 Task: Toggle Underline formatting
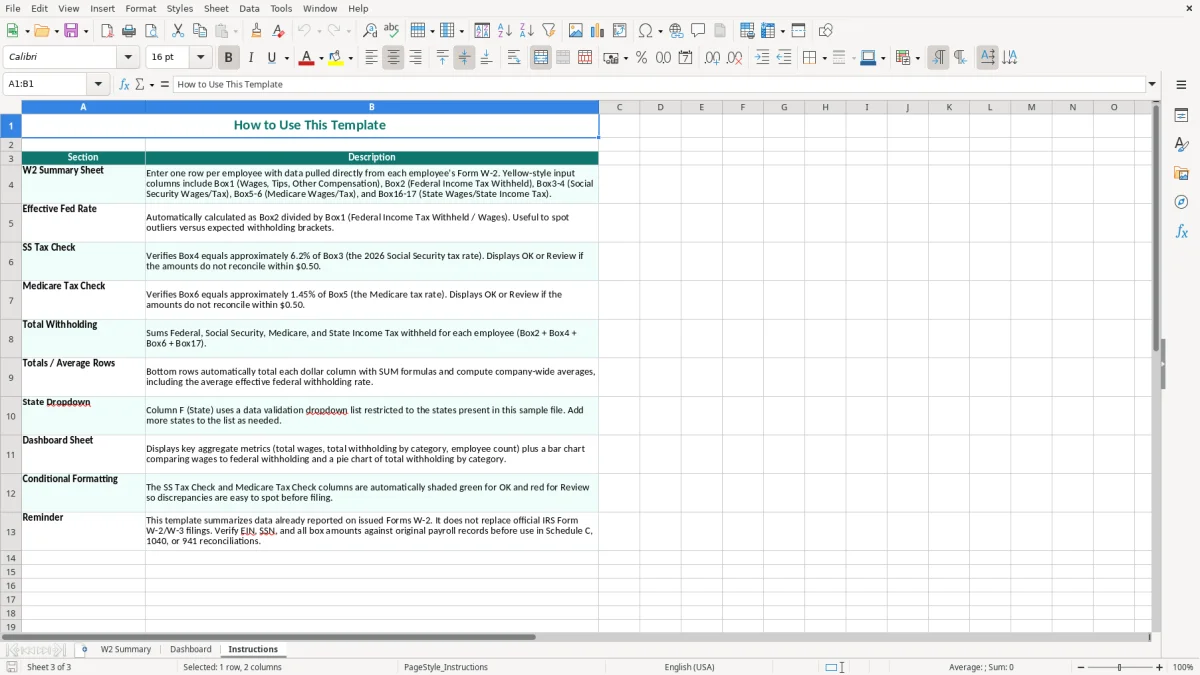(x=272, y=58)
